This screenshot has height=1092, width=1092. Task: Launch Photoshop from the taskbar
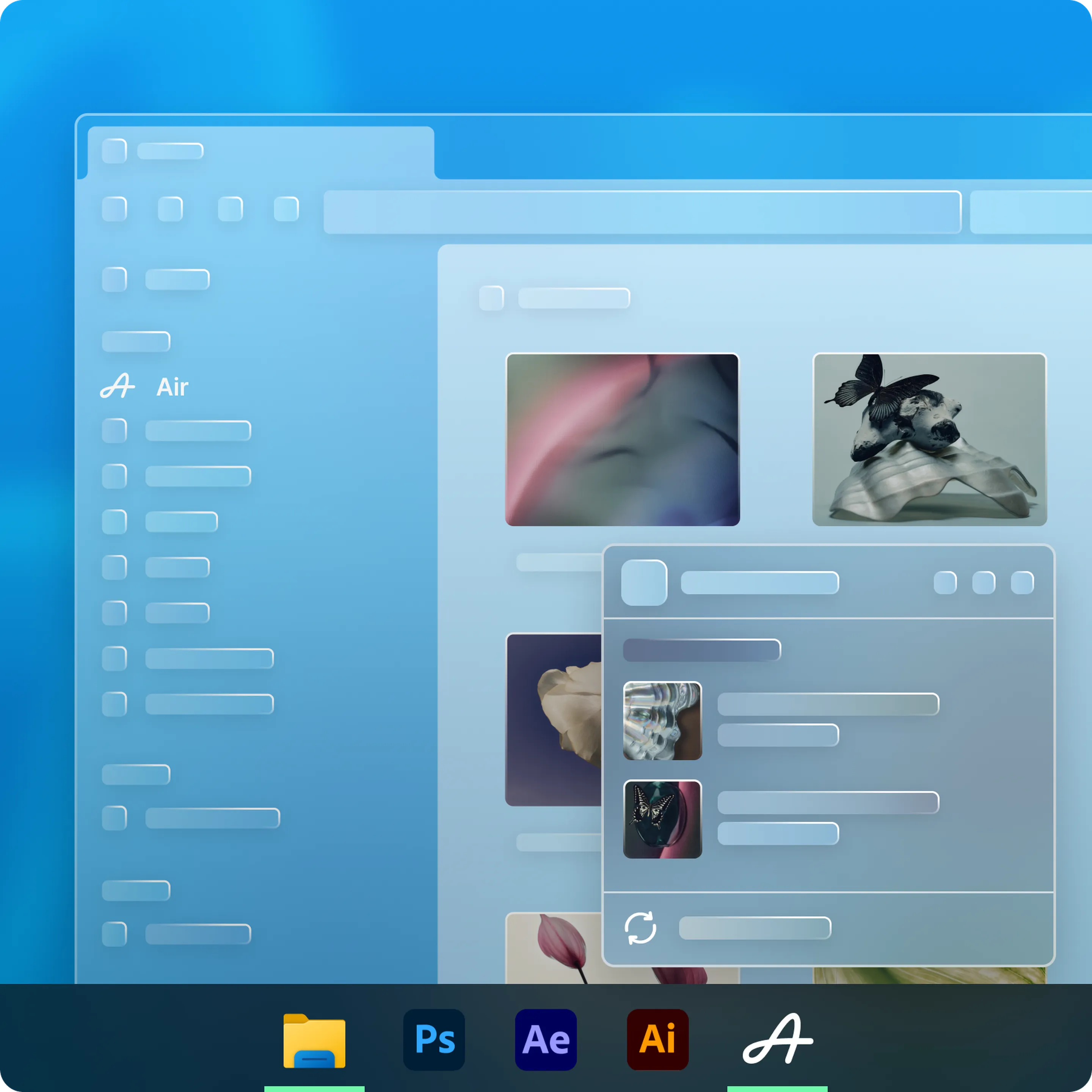click(x=434, y=1040)
